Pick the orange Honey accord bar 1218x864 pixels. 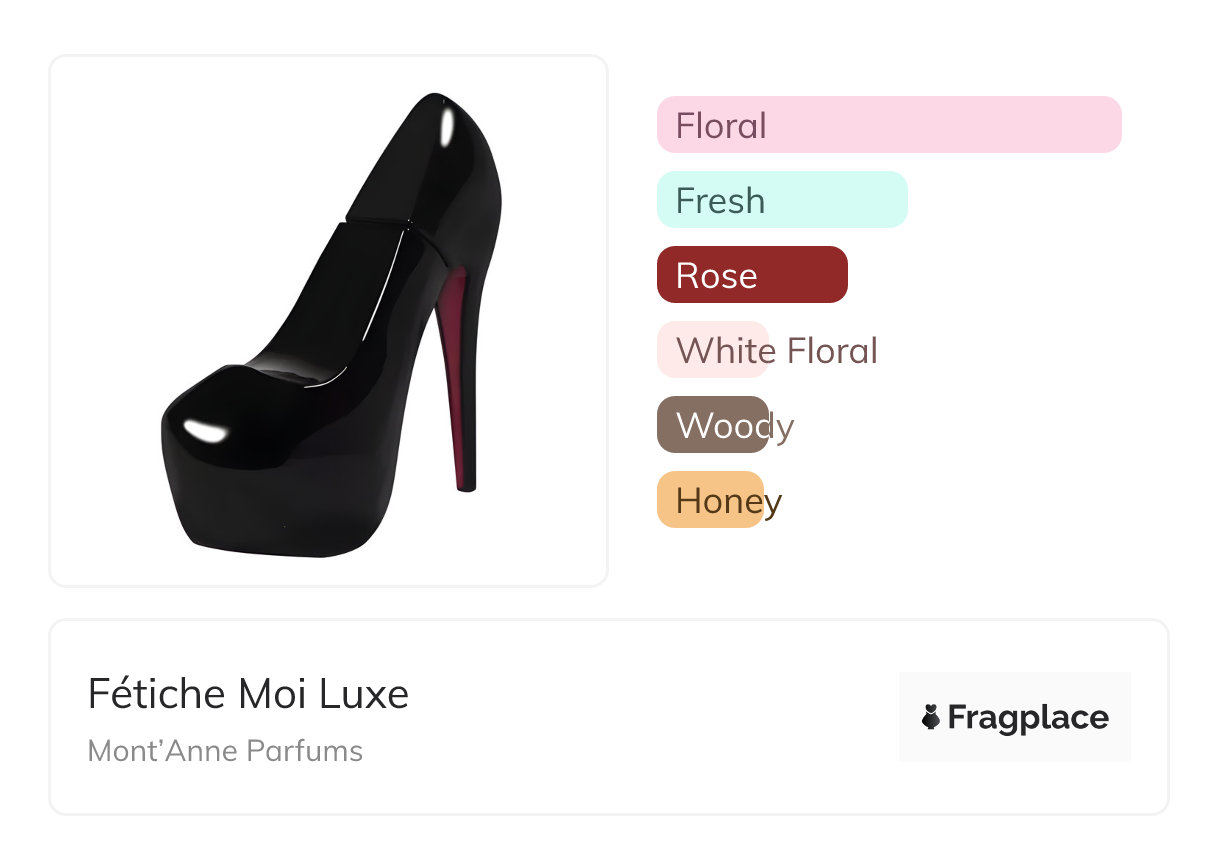710,500
